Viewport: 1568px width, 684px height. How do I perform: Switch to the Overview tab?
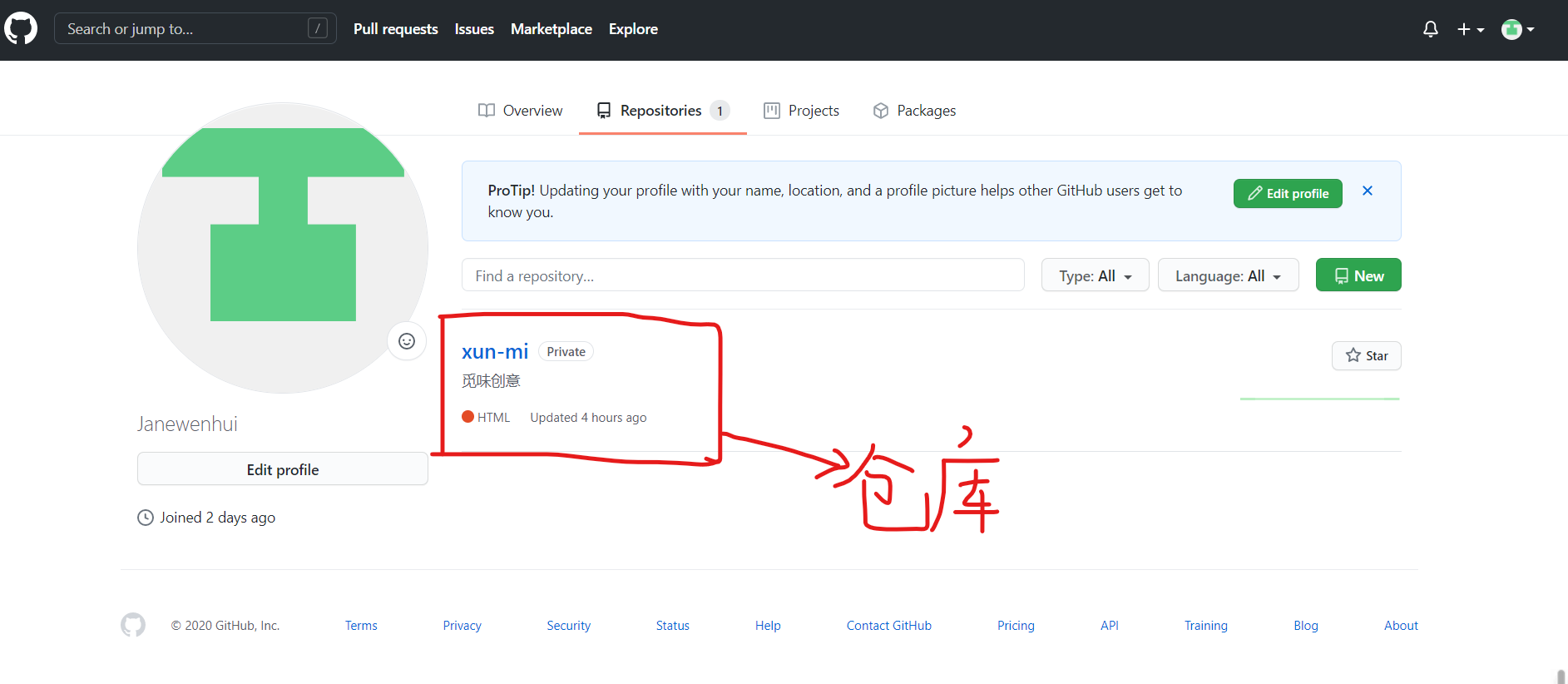coord(521,111)
